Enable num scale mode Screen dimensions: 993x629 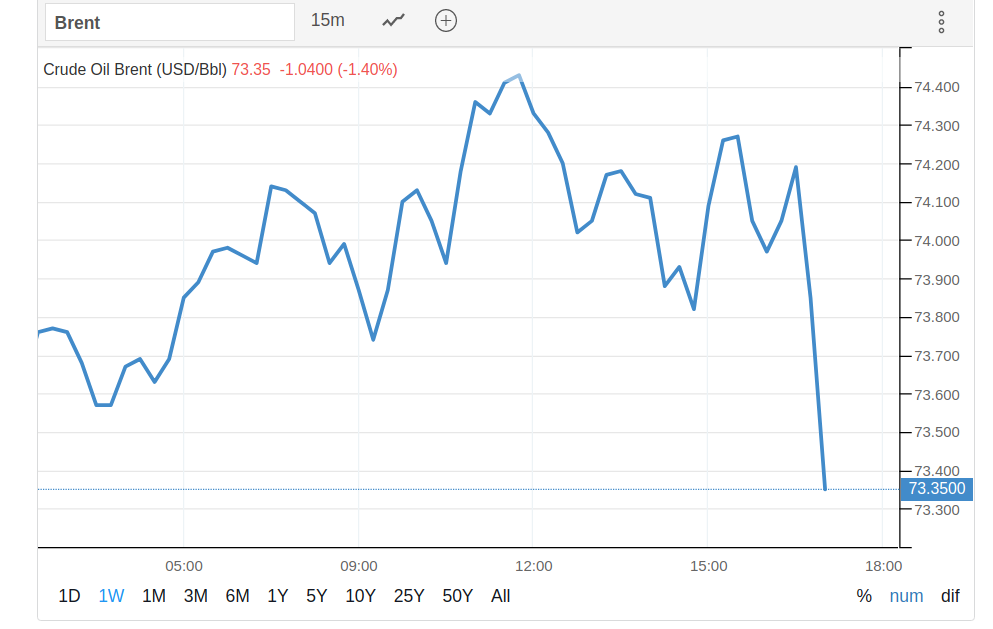(906, 596)
